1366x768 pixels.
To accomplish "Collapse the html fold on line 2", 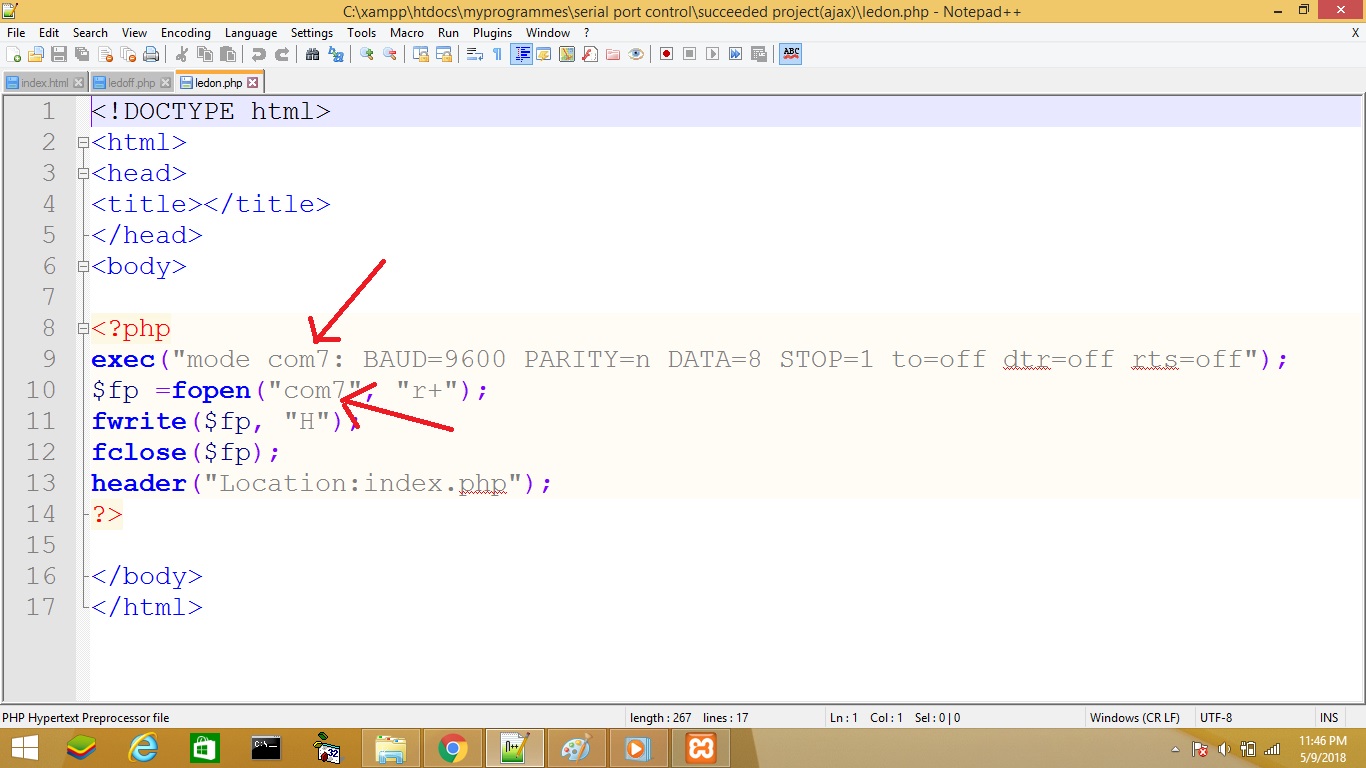I will coord(83,143).
